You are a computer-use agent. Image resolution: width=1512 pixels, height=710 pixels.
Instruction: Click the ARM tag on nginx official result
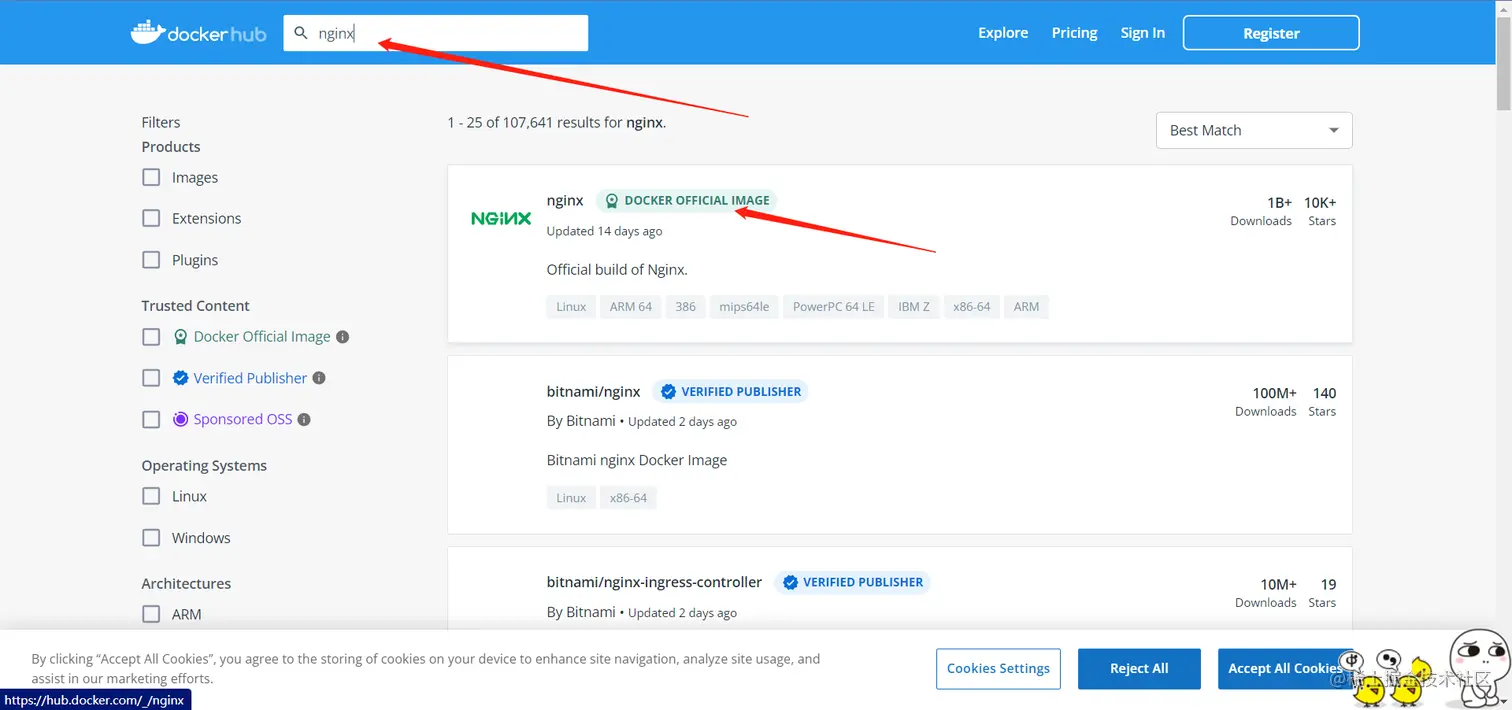(x=1026, y=307)
